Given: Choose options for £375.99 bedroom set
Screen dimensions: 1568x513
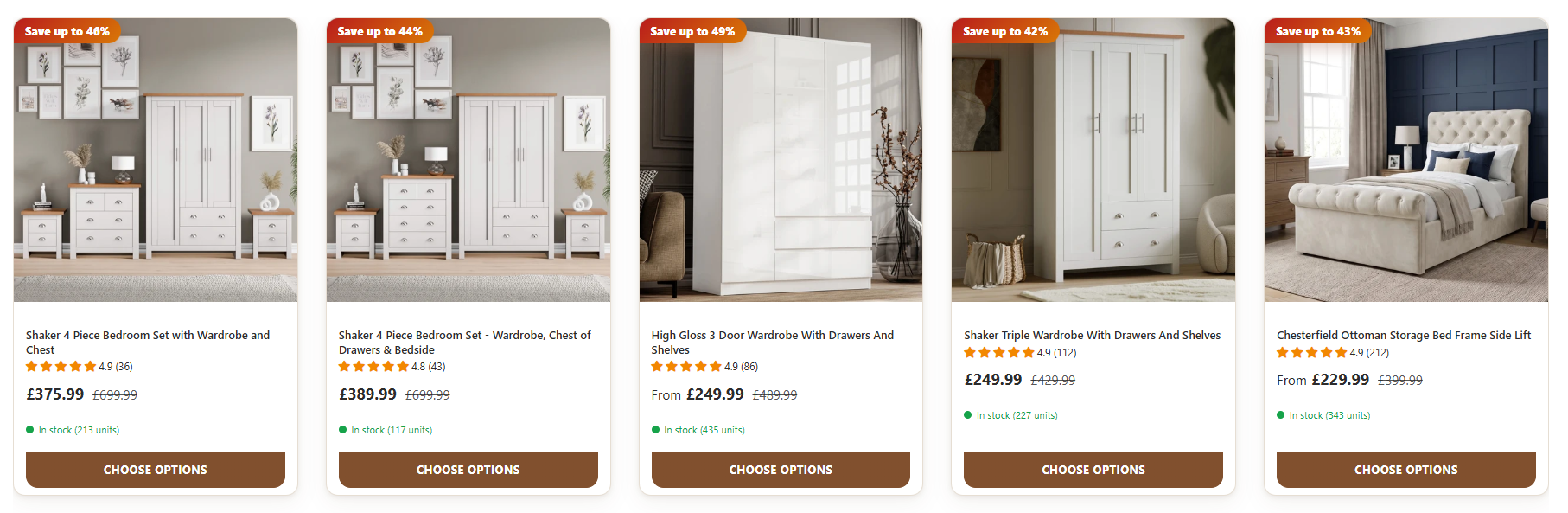Looking at the screenshot, I should click(x=156, y=470).
